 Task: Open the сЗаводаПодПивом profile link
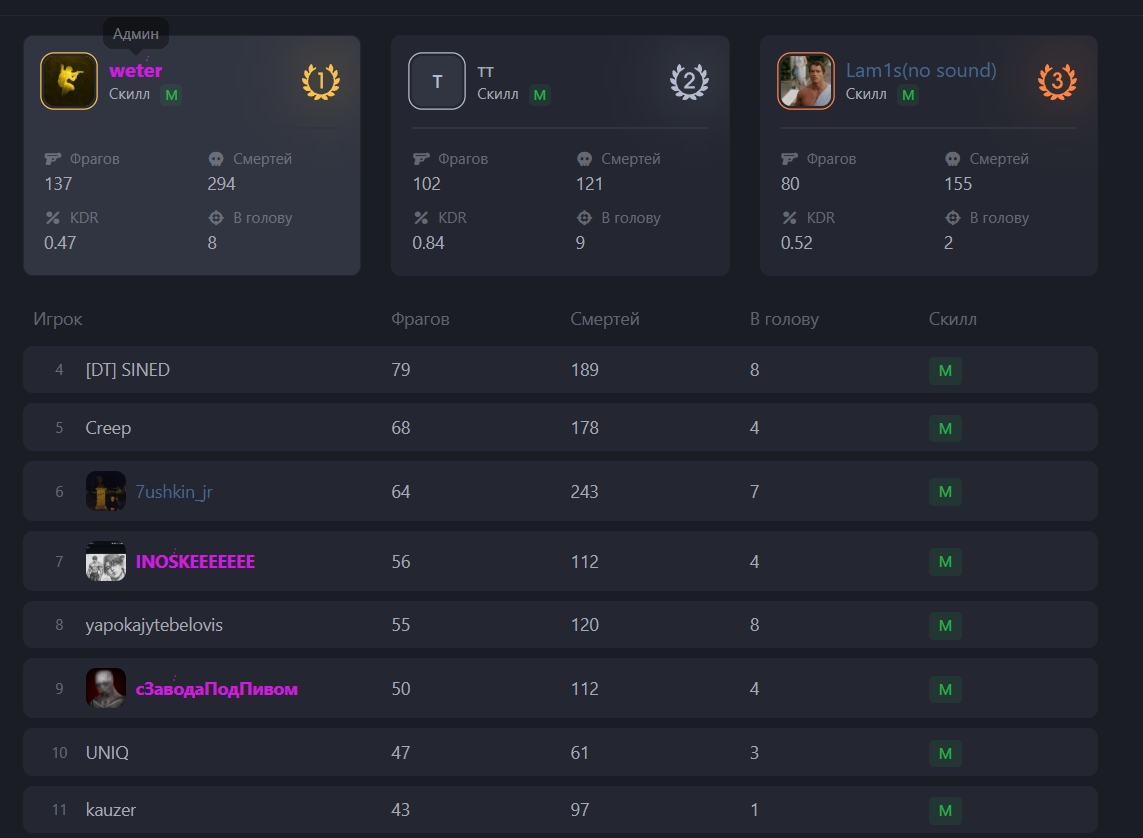(216, 689)
